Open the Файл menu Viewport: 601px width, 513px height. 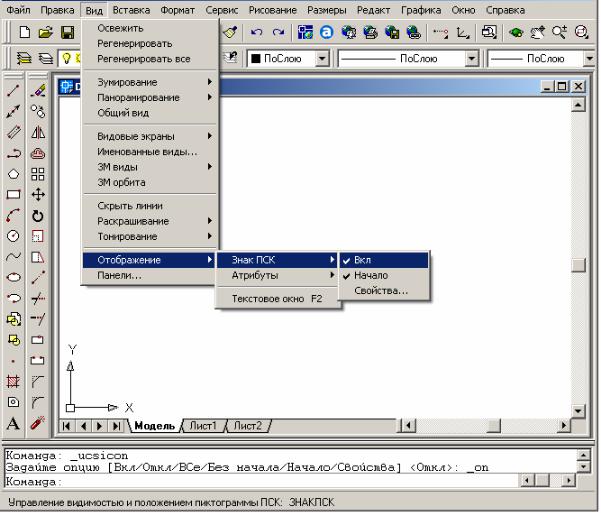tap(18, 10)
